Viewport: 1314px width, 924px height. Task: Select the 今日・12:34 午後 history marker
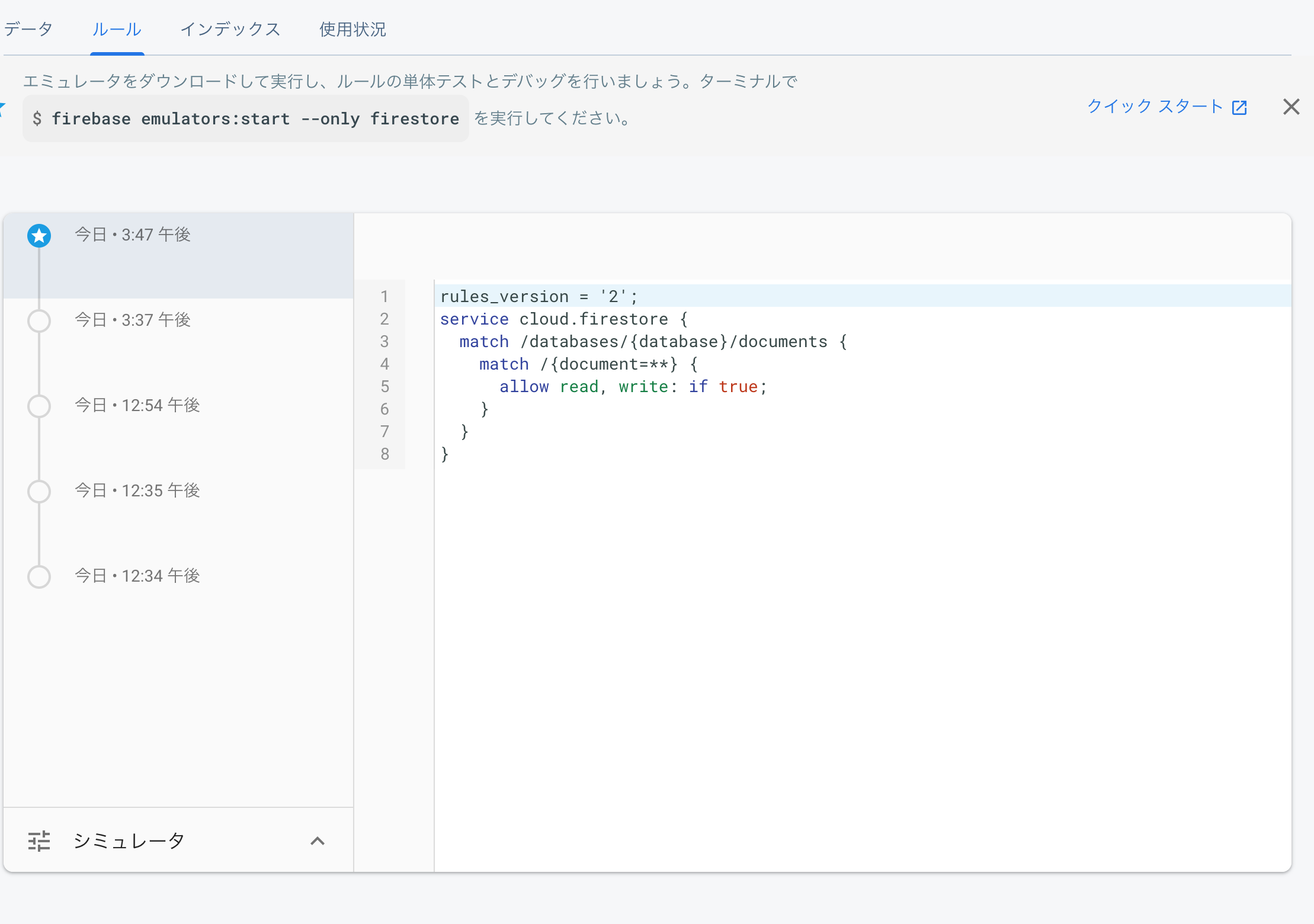39,577
